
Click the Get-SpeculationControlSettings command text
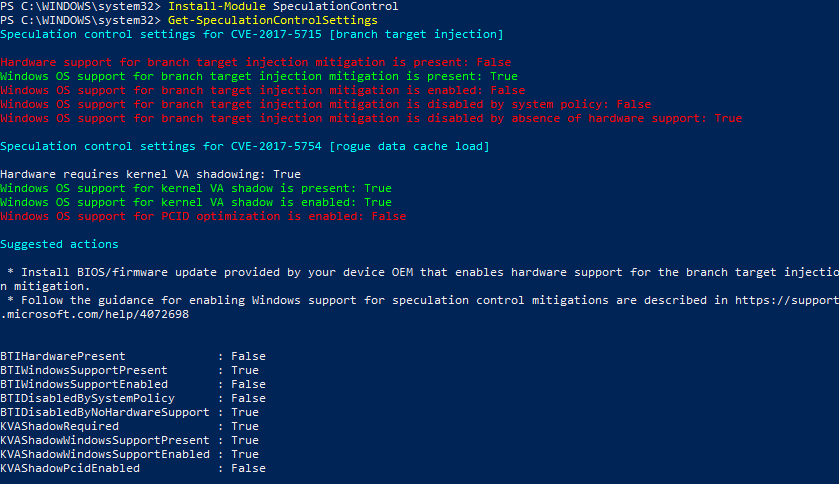point(272,20)
